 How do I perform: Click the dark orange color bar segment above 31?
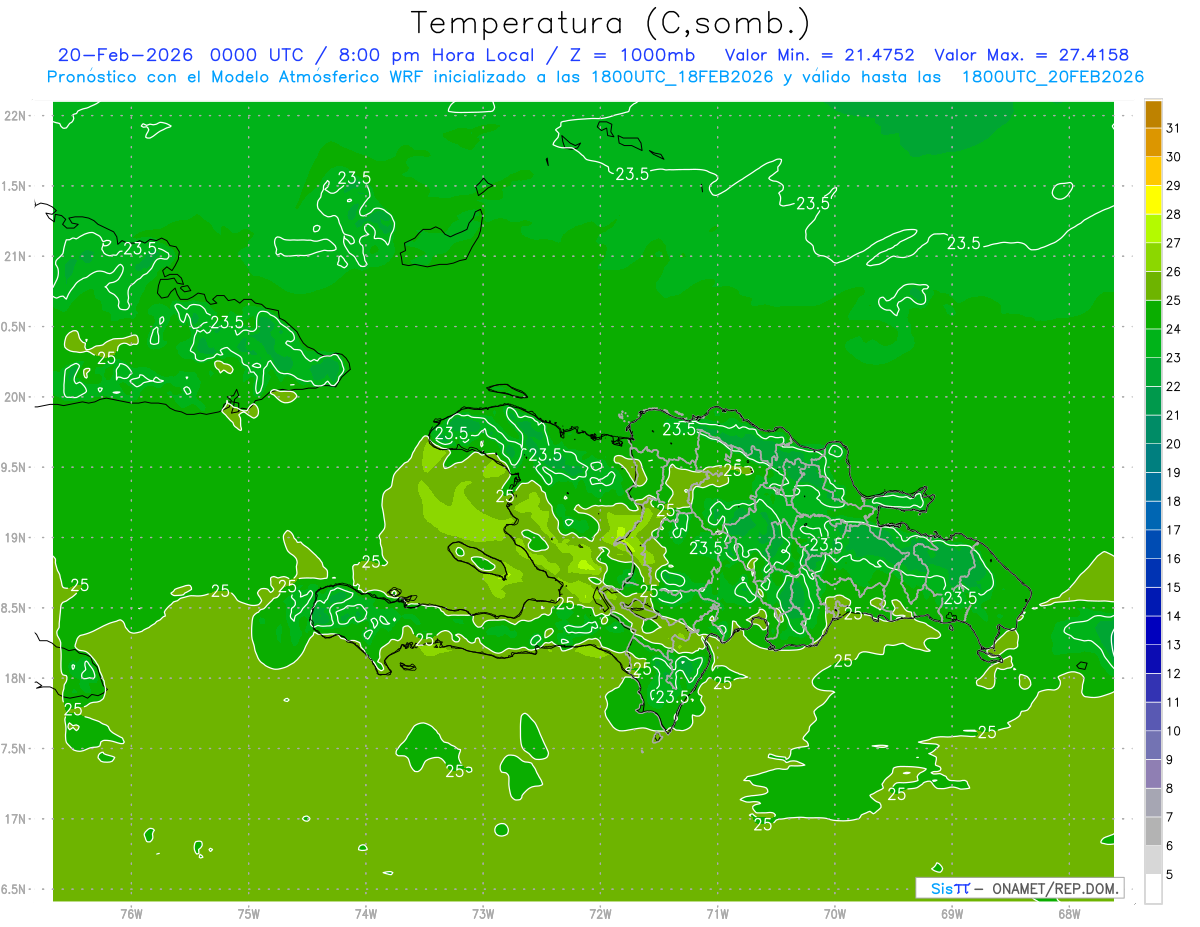click(x=1153, y=114)
